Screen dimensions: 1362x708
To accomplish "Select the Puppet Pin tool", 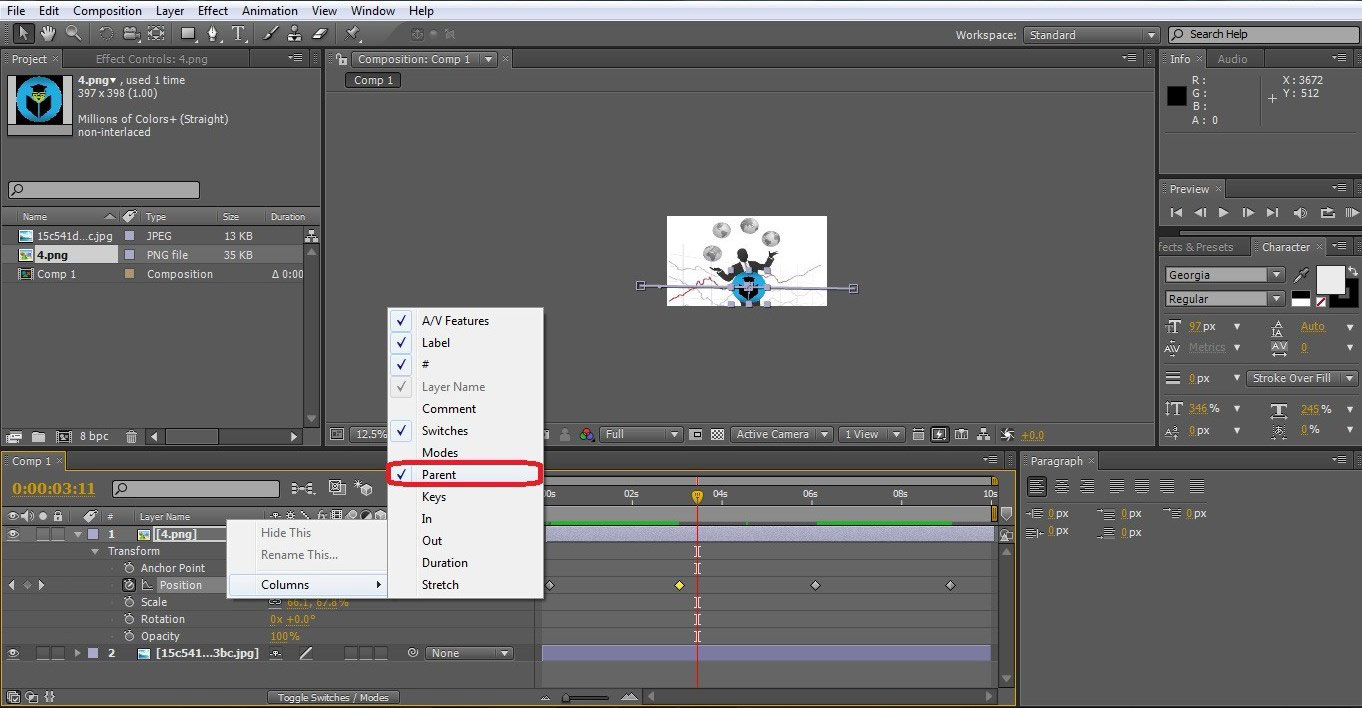I will coord(353,34).
